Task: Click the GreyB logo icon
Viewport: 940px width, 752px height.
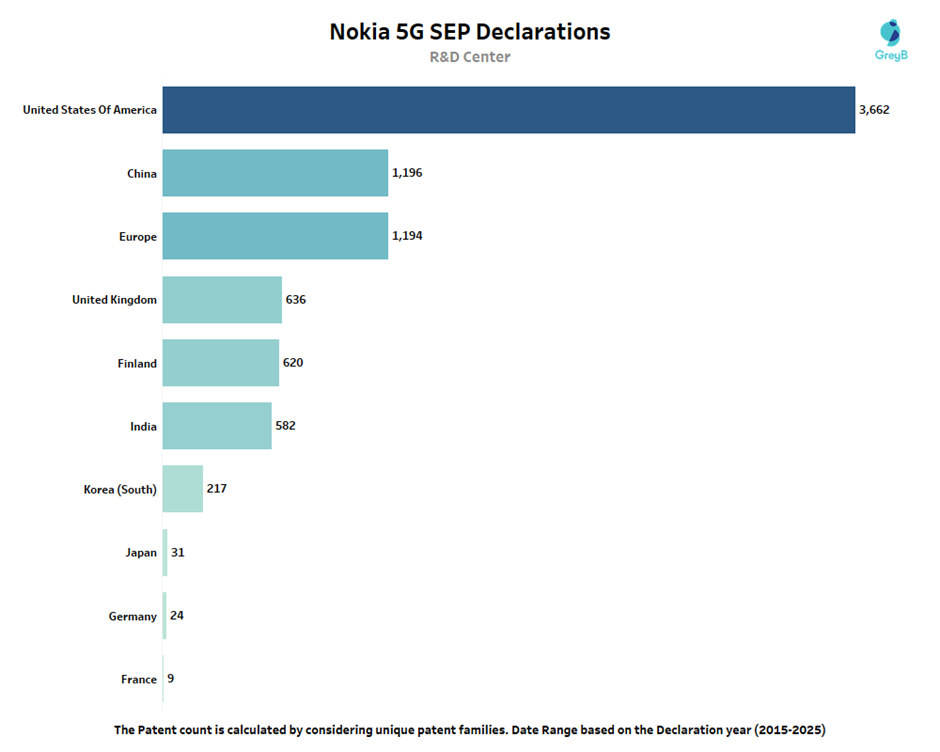Action: [889, 33]
